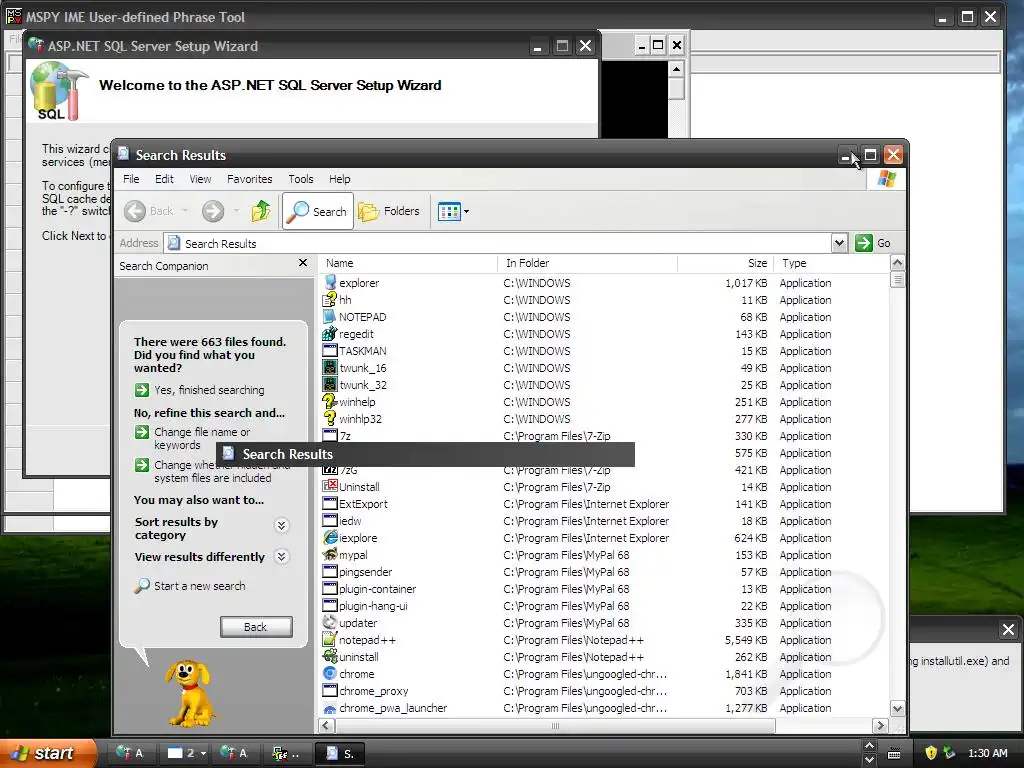Screen dimensions: 1024x768
Task: Click the Back button in Search Companion
Action: 256,627
